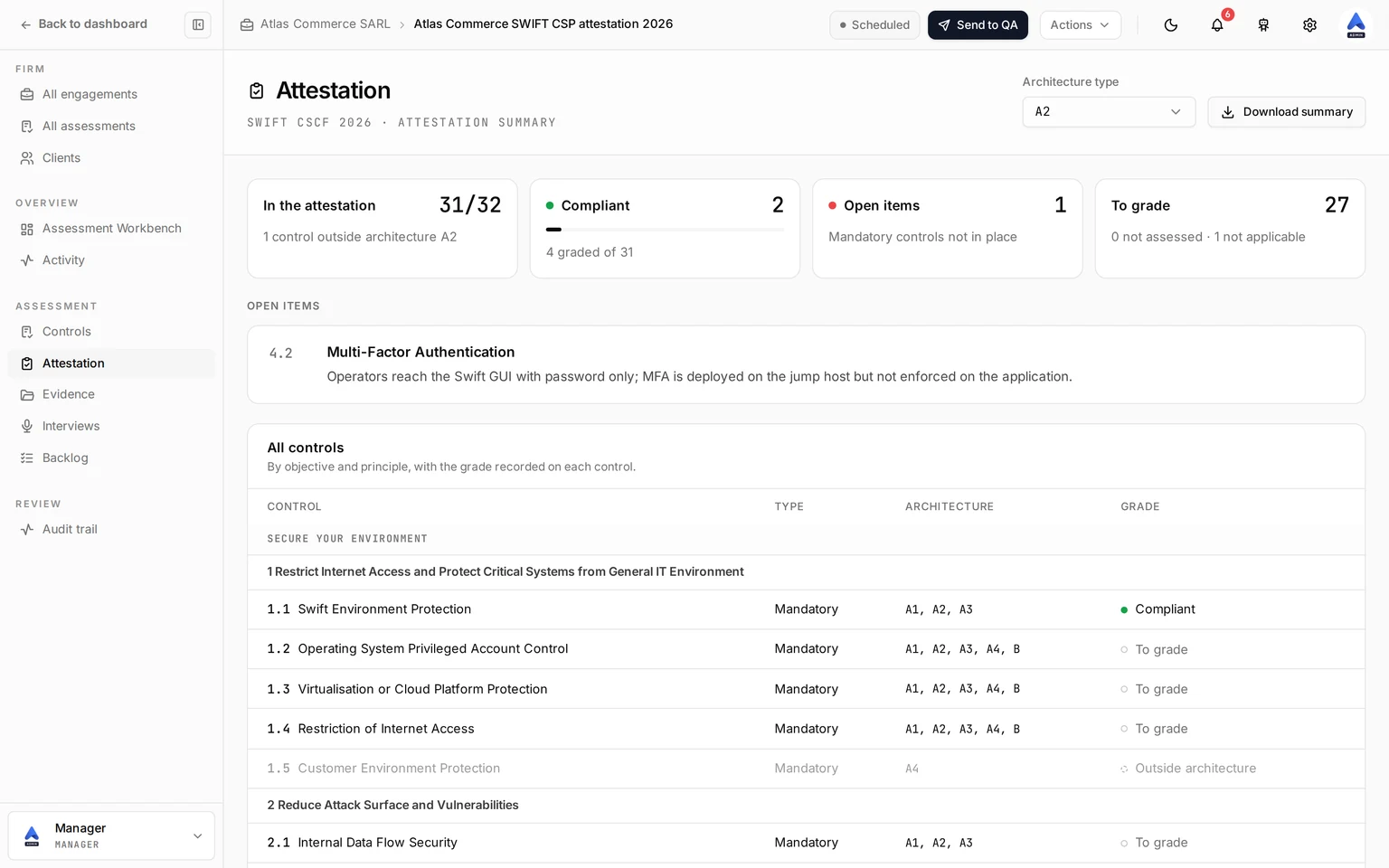
Task: Click the In the attestation 31/32 card
Action: click(382, 228)
